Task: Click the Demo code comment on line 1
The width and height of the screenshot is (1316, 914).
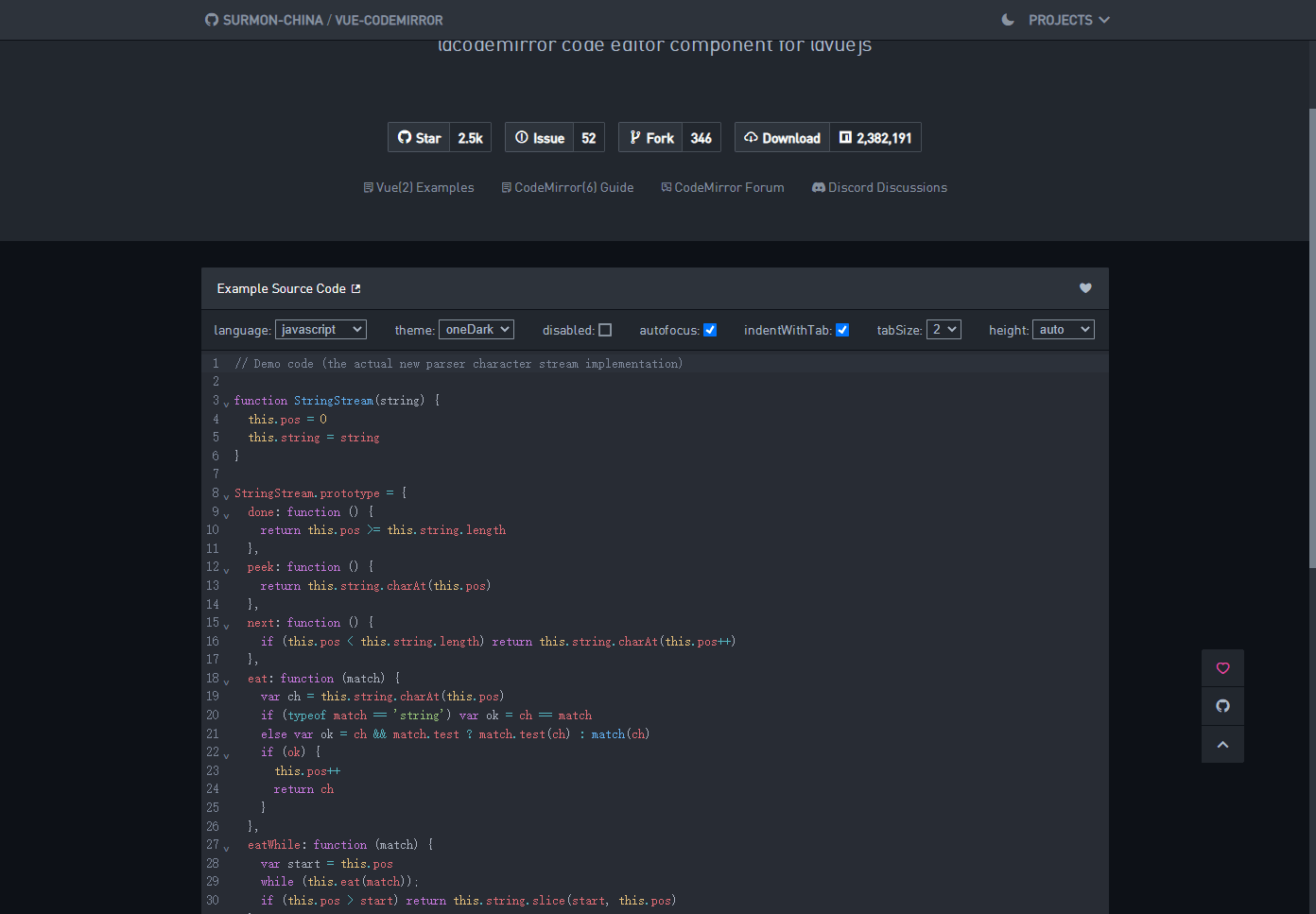Action: pyautogui.click(x=459, y=364)
